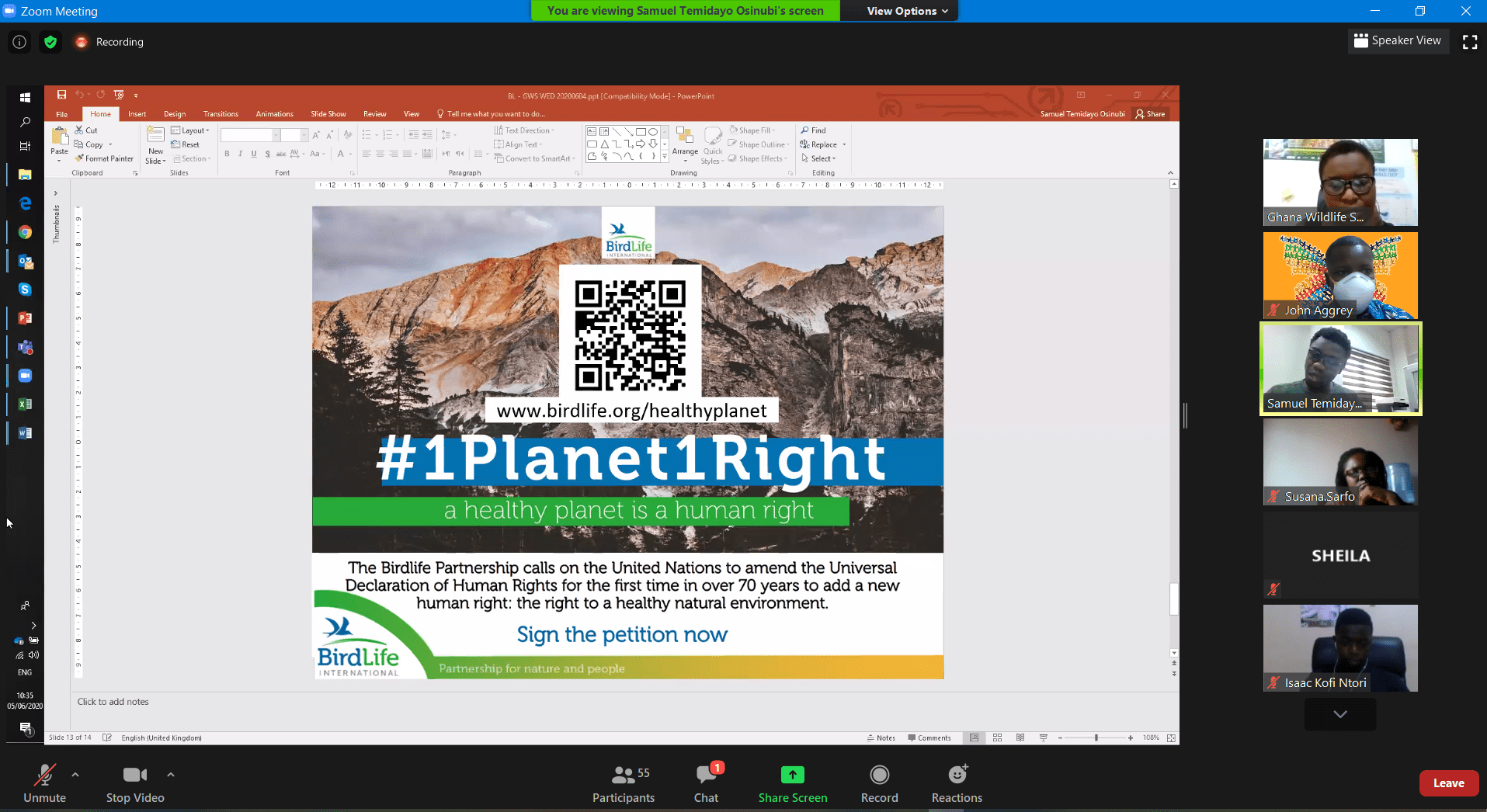Expand the Thumbnails pane arrow
The image size is (1487, 812).
(x=55, y=193)
